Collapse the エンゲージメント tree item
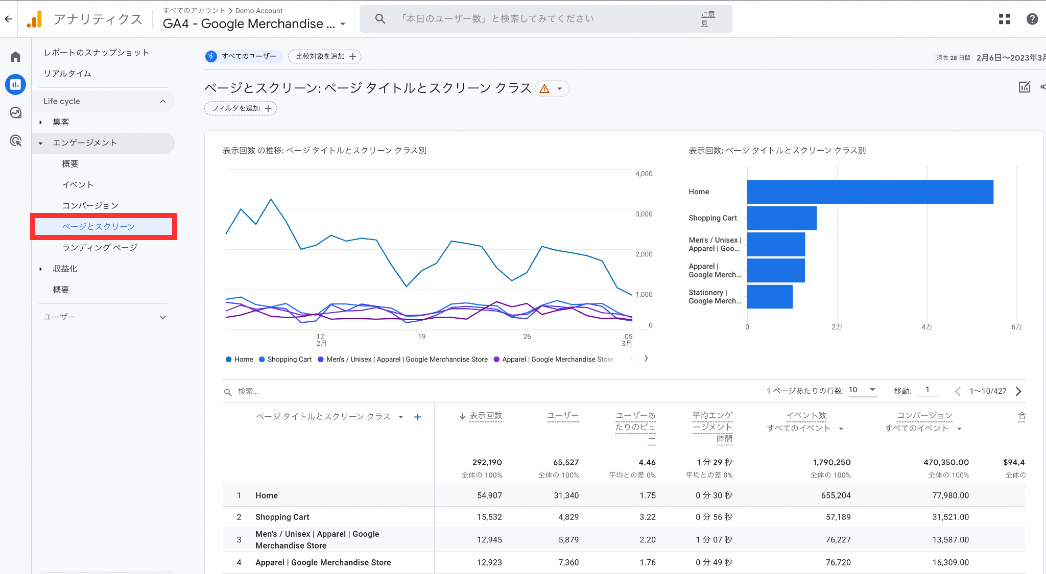The height and width of the screenshot is (574, 1046). click(41, 143)
